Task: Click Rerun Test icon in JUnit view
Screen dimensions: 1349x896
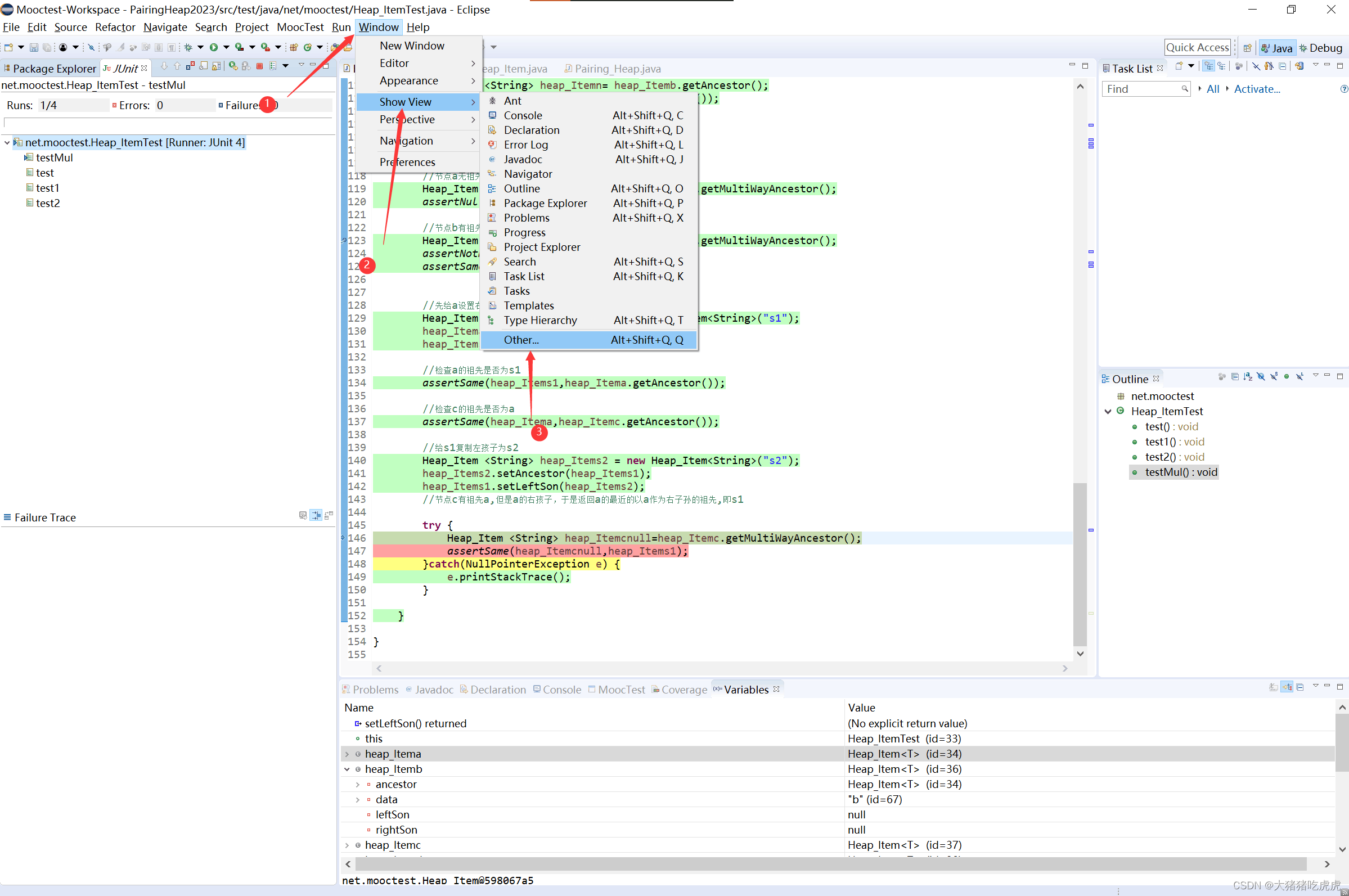Action: pyautogui.click(x=233, y=67)
